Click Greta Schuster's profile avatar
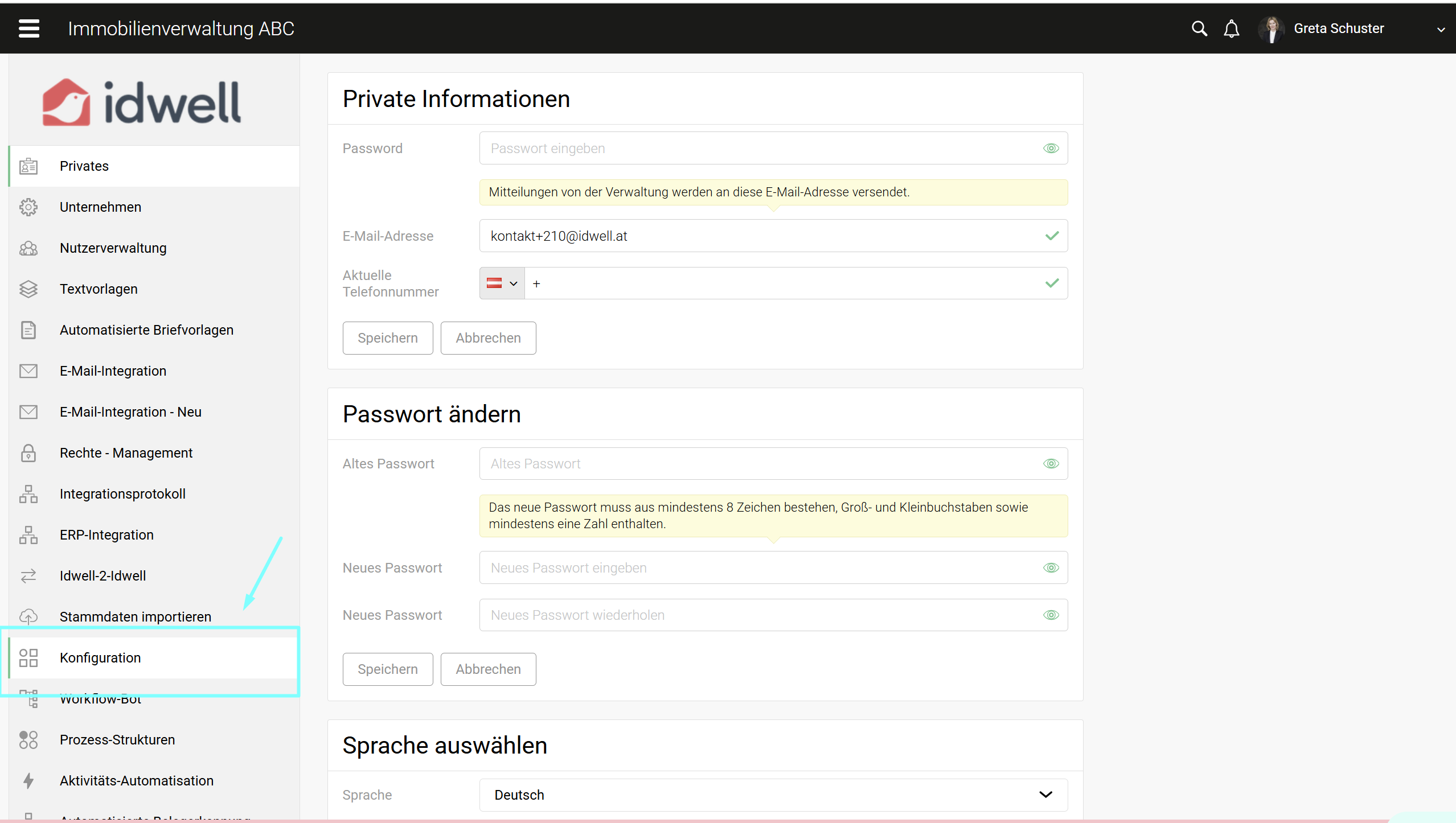The image size is (1456, 823). 1271,28
